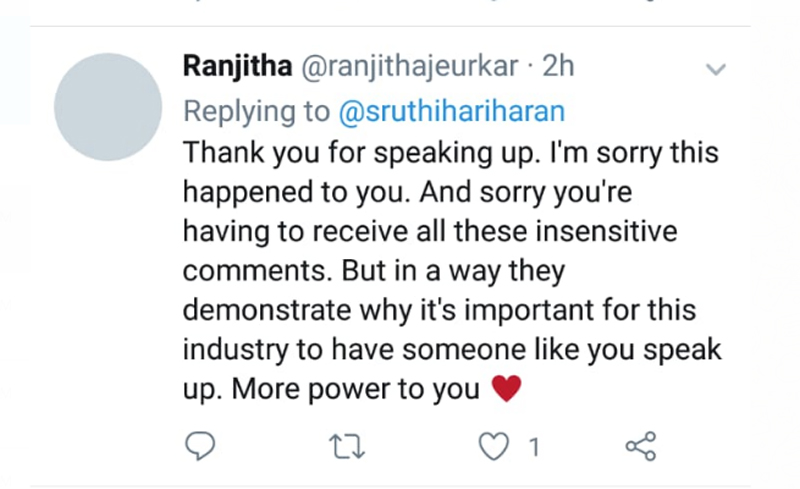Open the 2h timestamp permalink
Image resolution: width=800 pixels, height=489 pixels.
point(558,66)
